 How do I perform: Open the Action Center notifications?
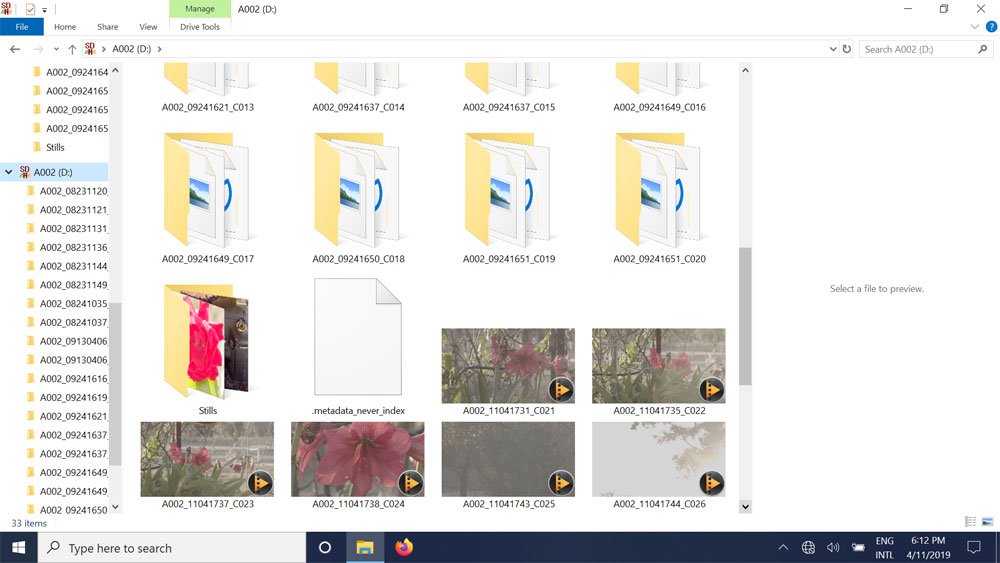[974, 548]
